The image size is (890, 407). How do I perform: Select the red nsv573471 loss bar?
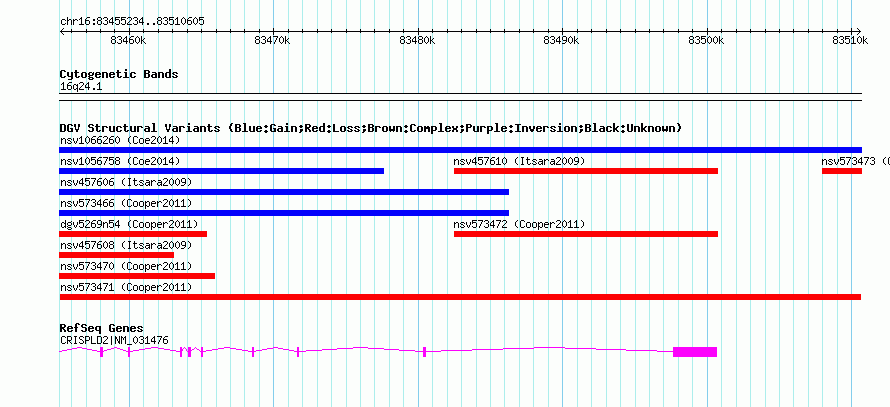point(460,297)
